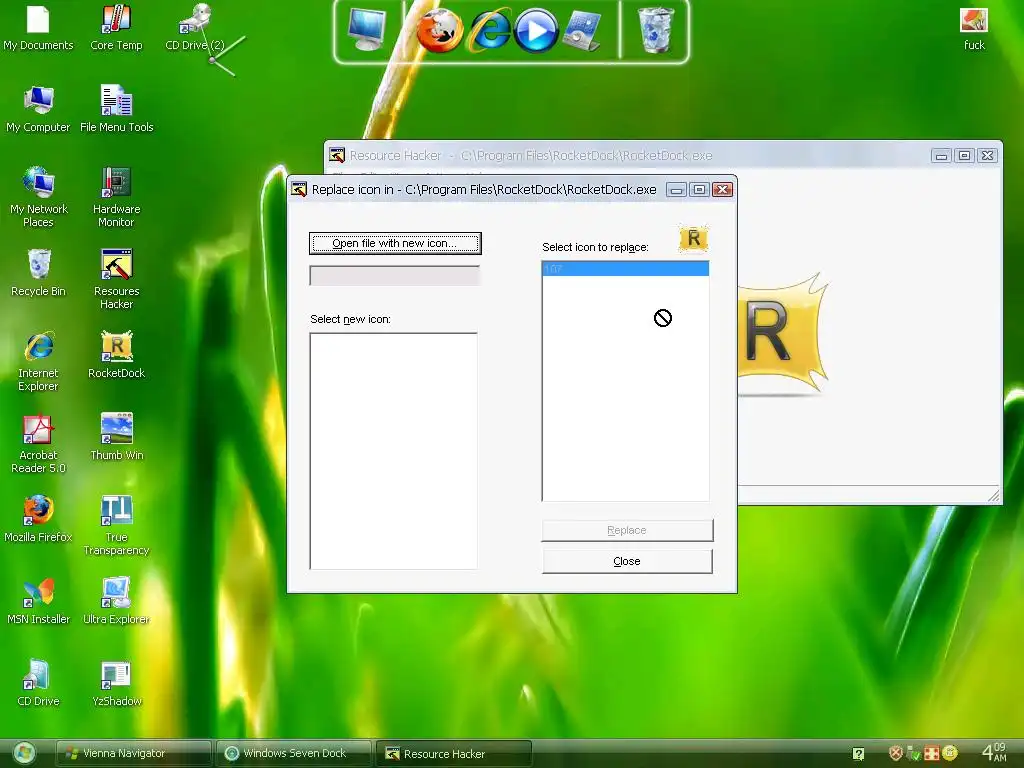This screenshot has height=768, width=1024.
Task: Open My Computer desktop icon
Action: pyautogui.click(x=38, y=109)
